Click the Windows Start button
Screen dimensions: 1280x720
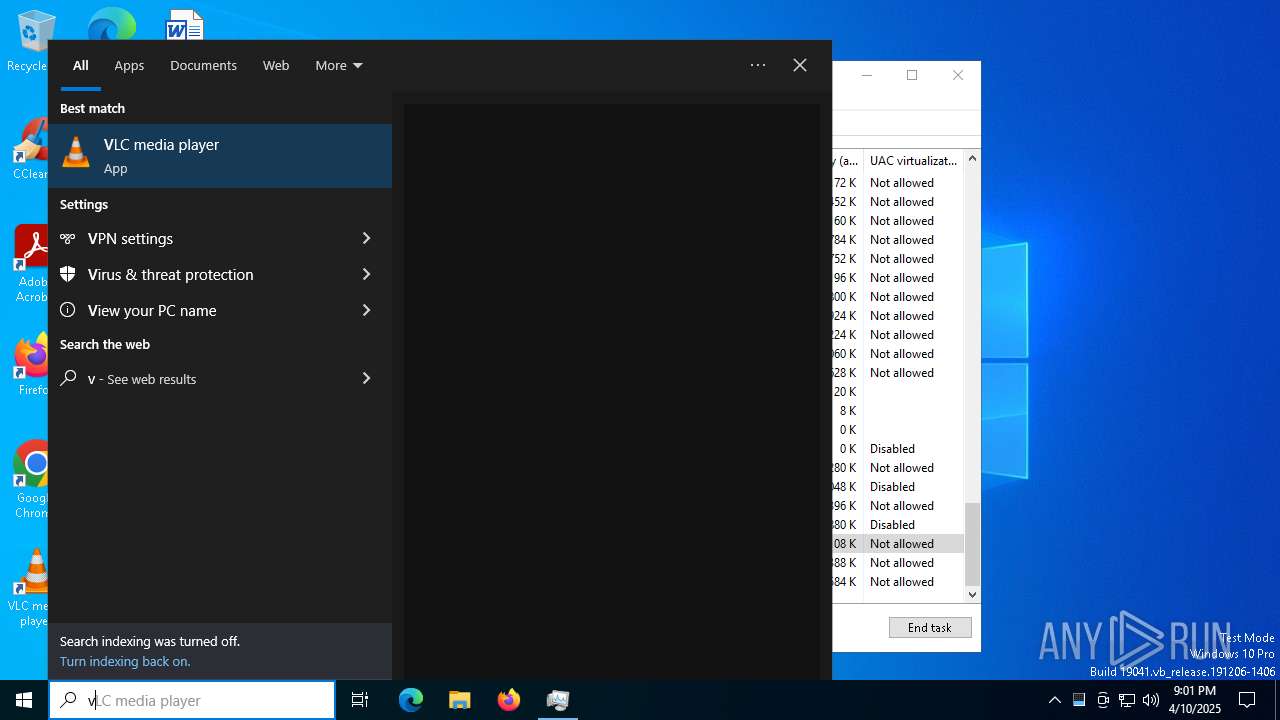pyautogui.click(x=24, y=700)
